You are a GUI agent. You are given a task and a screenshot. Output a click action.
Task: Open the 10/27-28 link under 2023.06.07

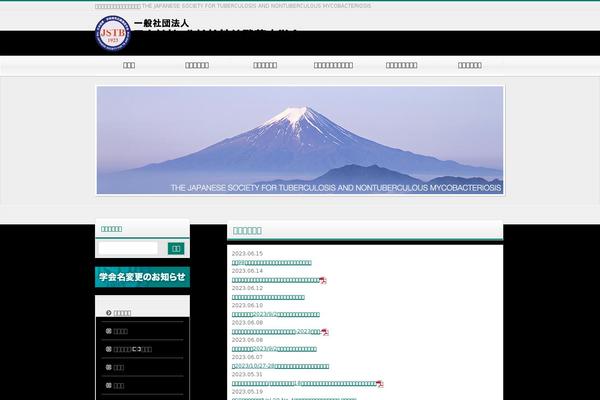coord(280,366)
